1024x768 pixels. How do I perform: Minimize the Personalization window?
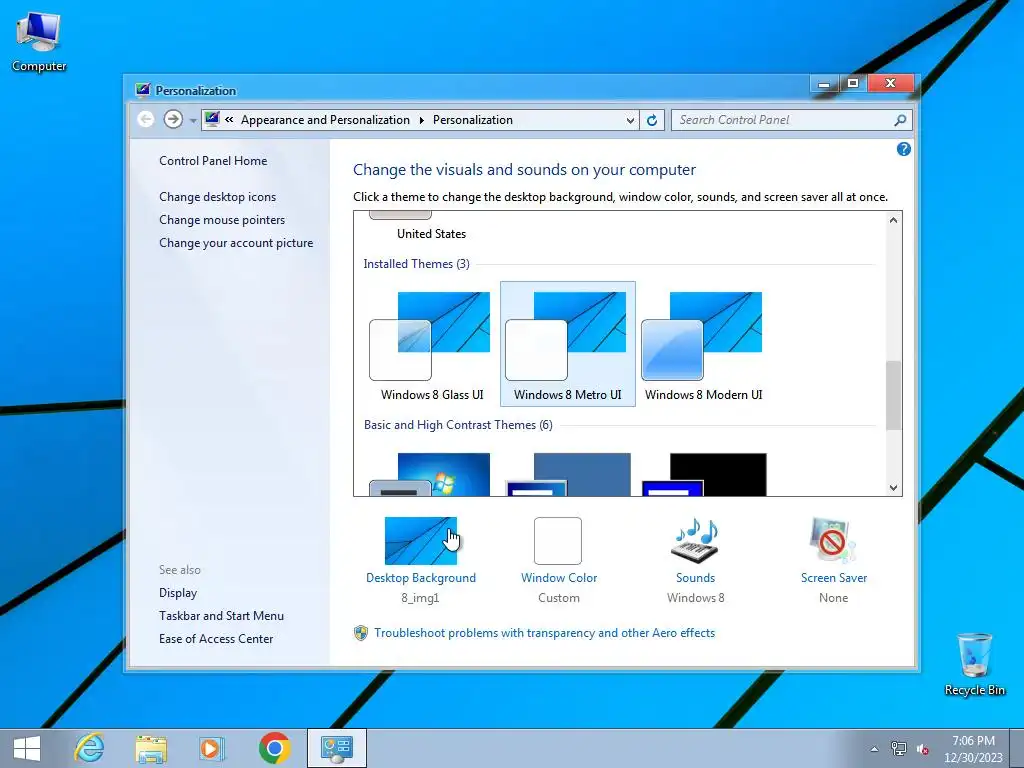pos(824,83)
